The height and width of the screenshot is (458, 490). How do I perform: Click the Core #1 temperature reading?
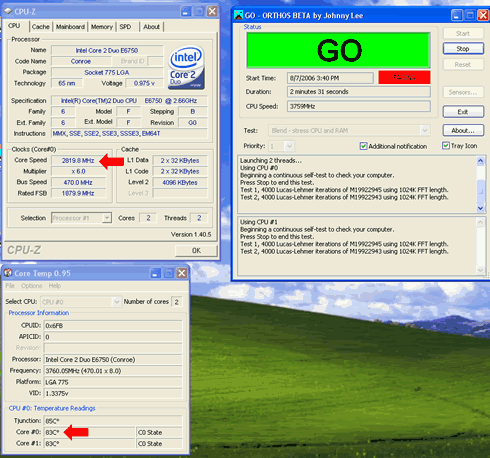coord(89,444)
